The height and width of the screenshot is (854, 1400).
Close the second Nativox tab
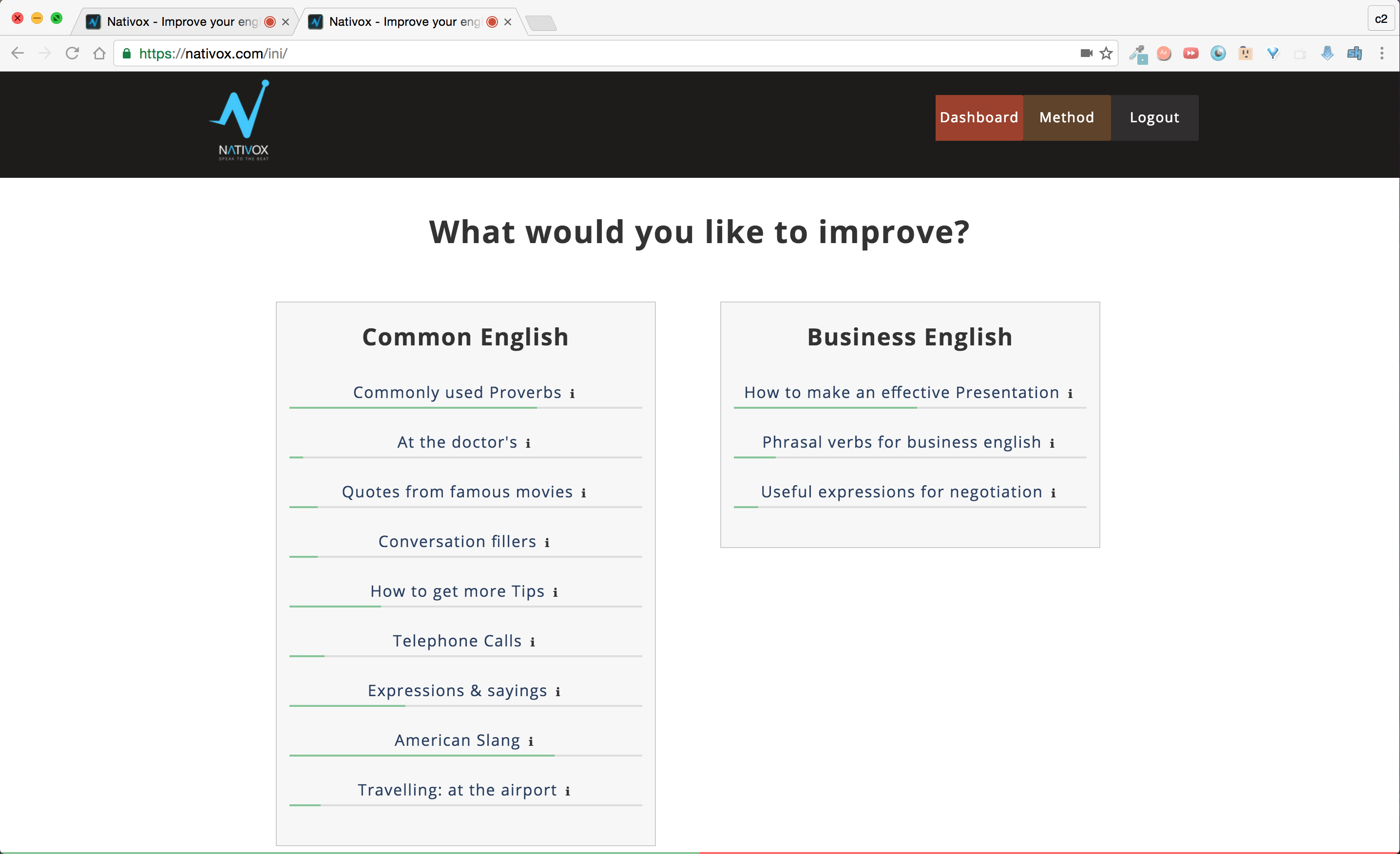pyautogui.click(x=508, y=21)
